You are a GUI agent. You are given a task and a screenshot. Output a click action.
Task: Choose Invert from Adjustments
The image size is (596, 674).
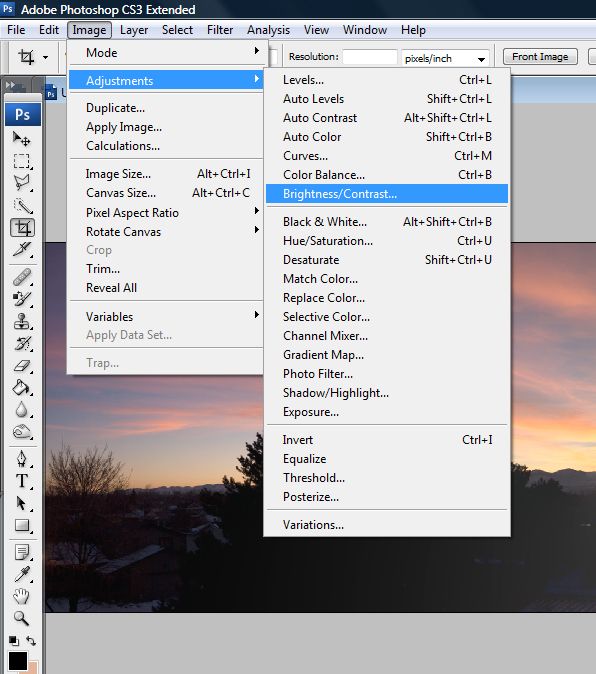pos(387,440)
